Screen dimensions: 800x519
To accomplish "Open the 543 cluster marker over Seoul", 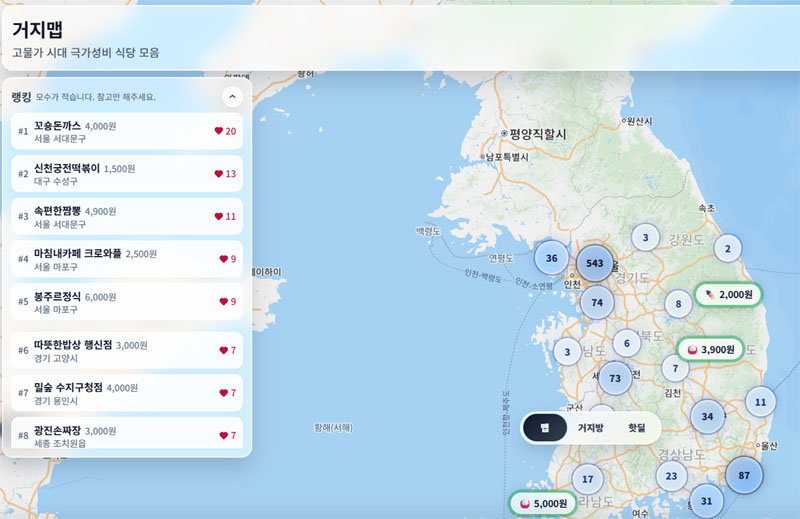I will [595, 263].
